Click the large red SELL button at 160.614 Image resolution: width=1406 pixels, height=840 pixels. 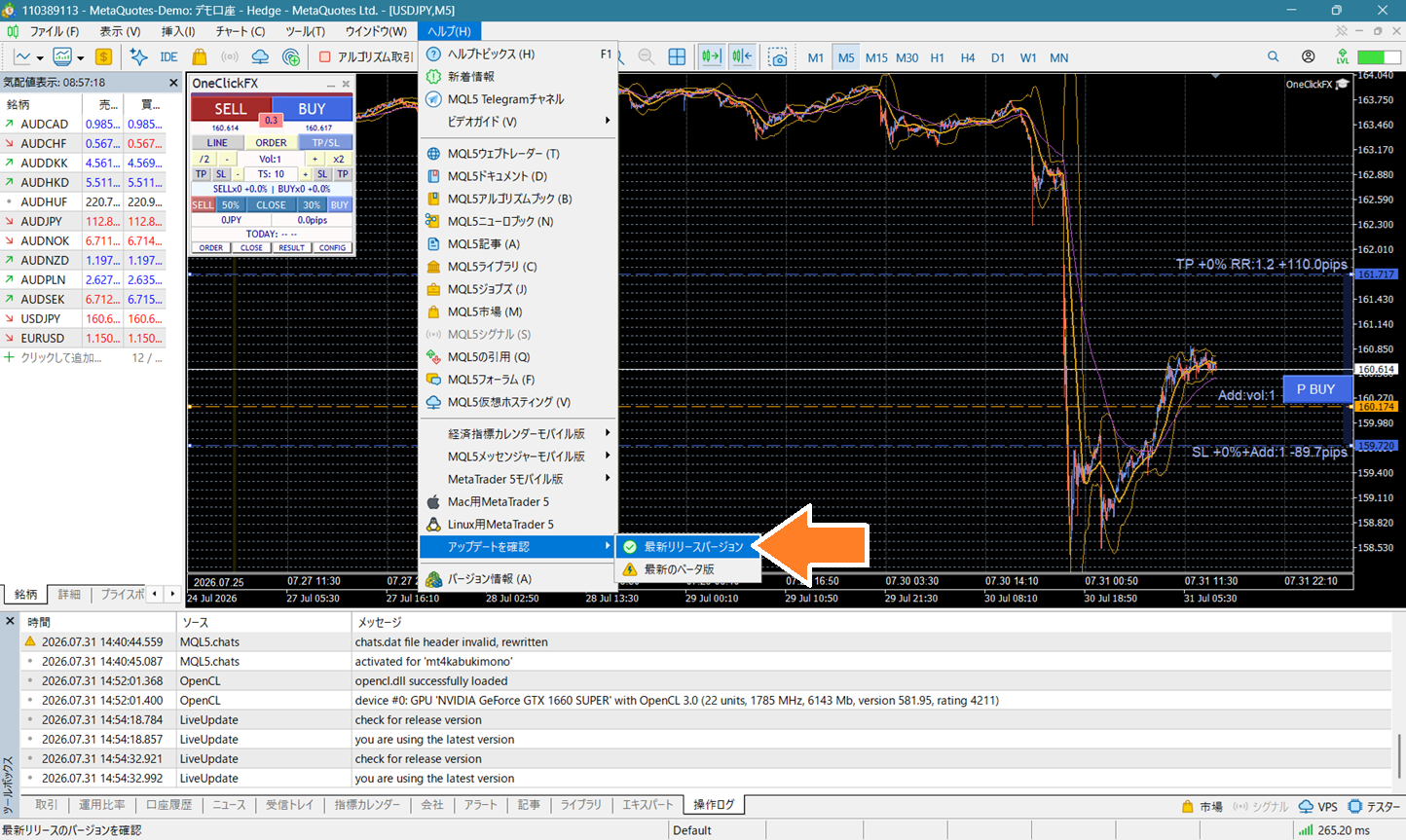(x=231, y=109)
